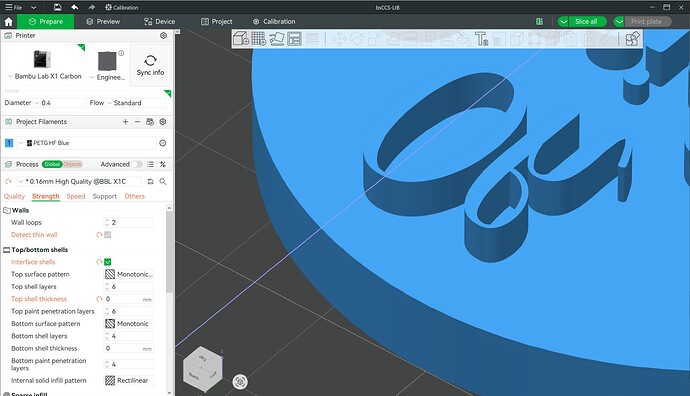
Task: Click the Add model cube icon in viewport toolbar
Action: click(241, 39)
